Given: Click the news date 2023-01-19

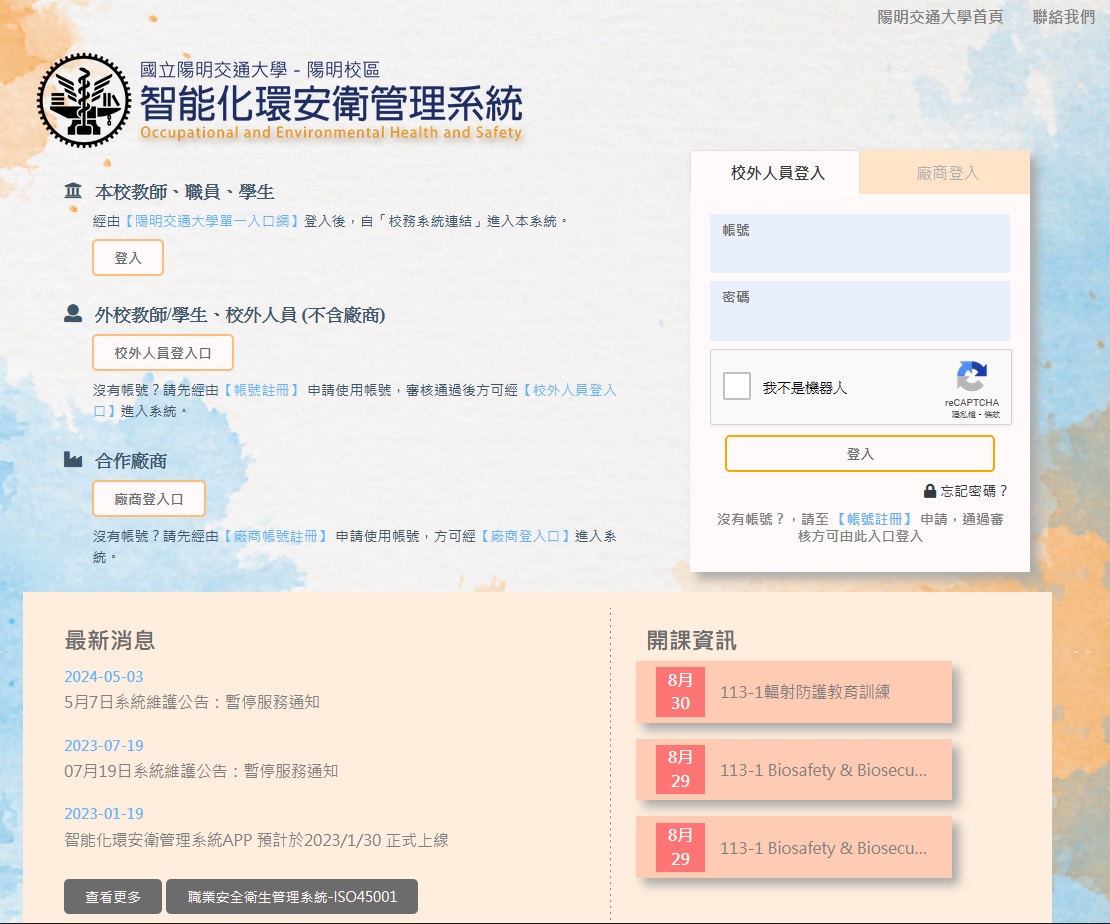Looking at the screenshot, I should [x=103, y=814].
